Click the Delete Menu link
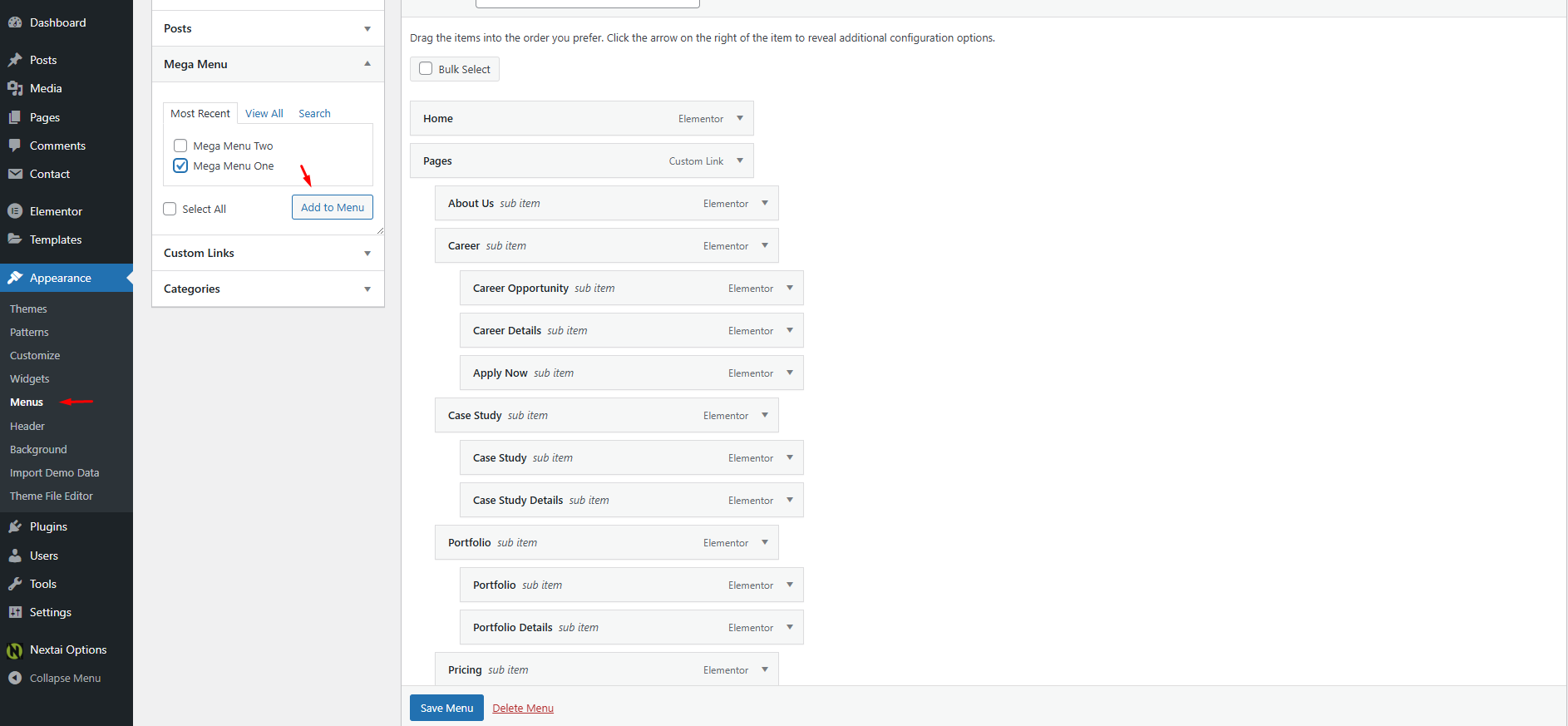Screen dimensions: 1568x726 (x=523, y=709)
